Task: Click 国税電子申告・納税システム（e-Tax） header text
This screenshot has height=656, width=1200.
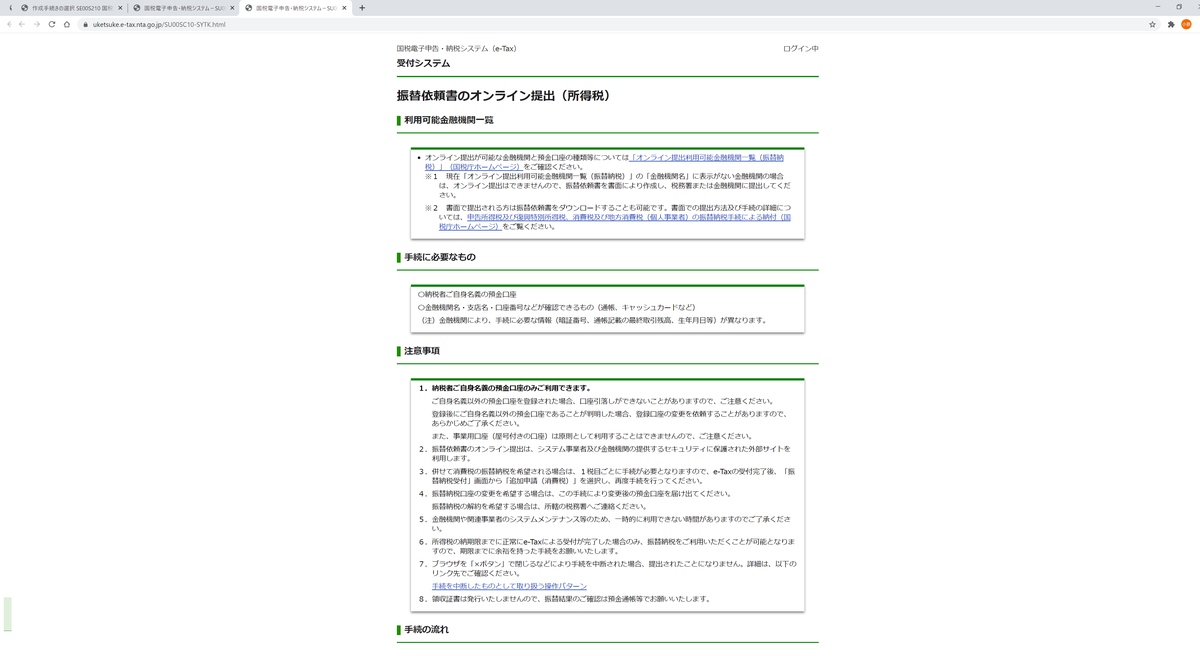Action: (x=457, y=48)
